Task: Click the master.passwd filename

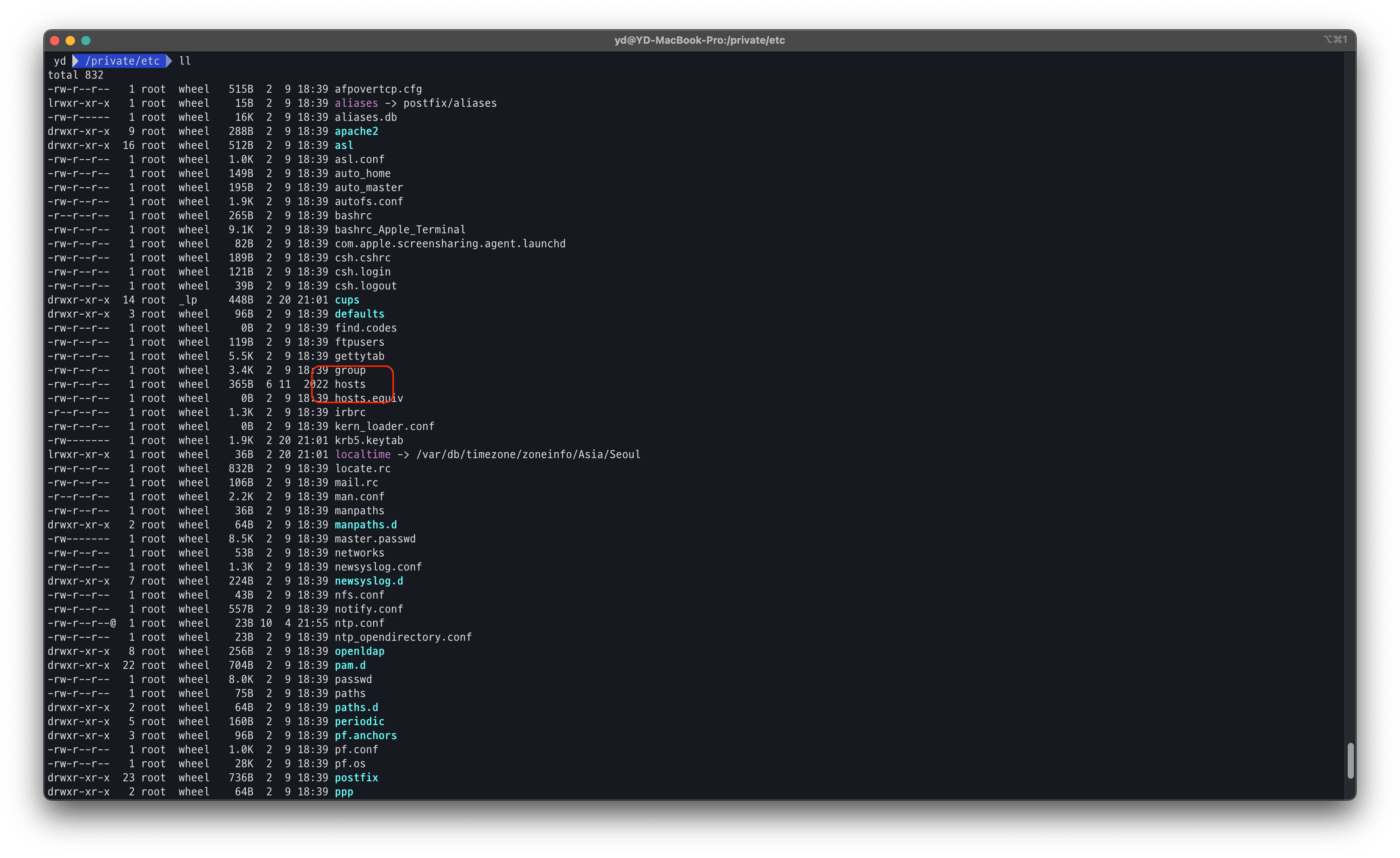Action: point(375,539)
